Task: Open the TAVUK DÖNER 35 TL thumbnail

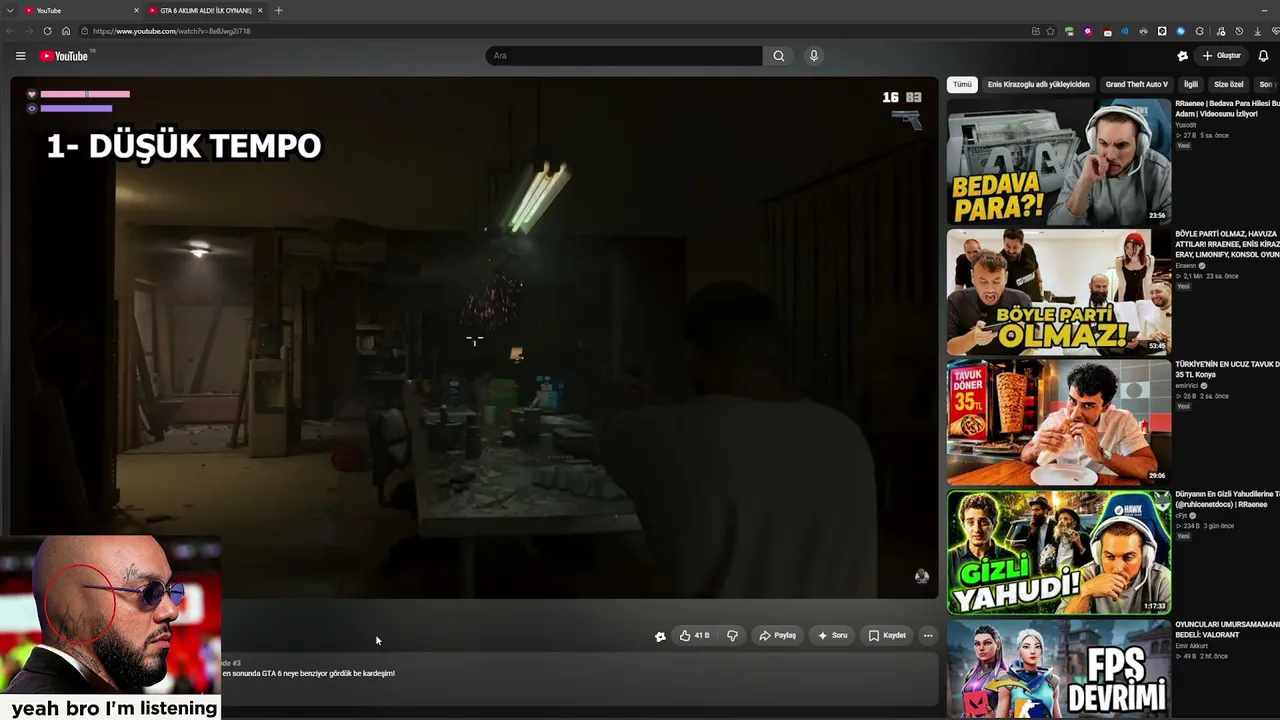Action: tap(1058, 422)
